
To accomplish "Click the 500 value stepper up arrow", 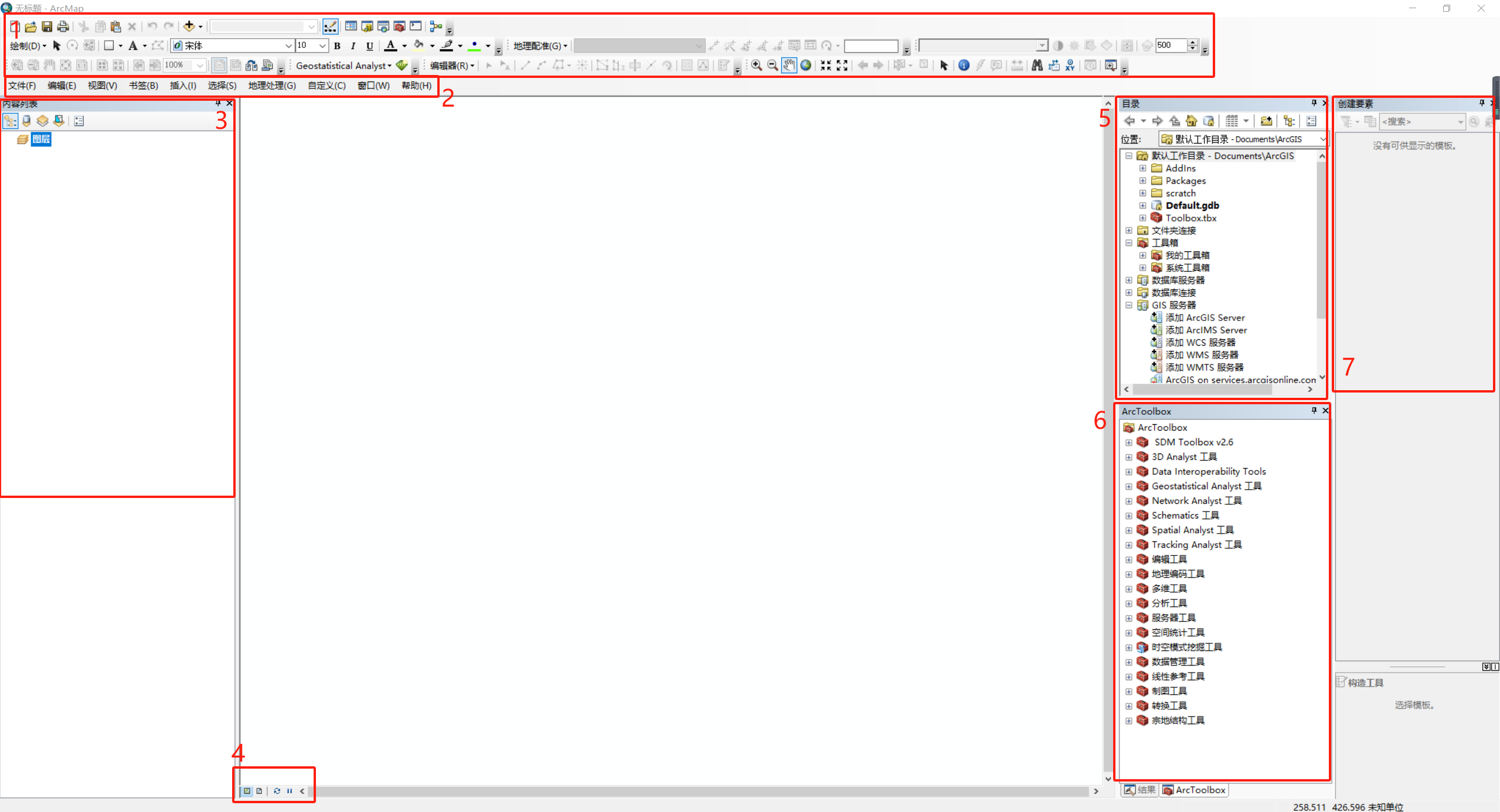I will [x=1192, y=42].
